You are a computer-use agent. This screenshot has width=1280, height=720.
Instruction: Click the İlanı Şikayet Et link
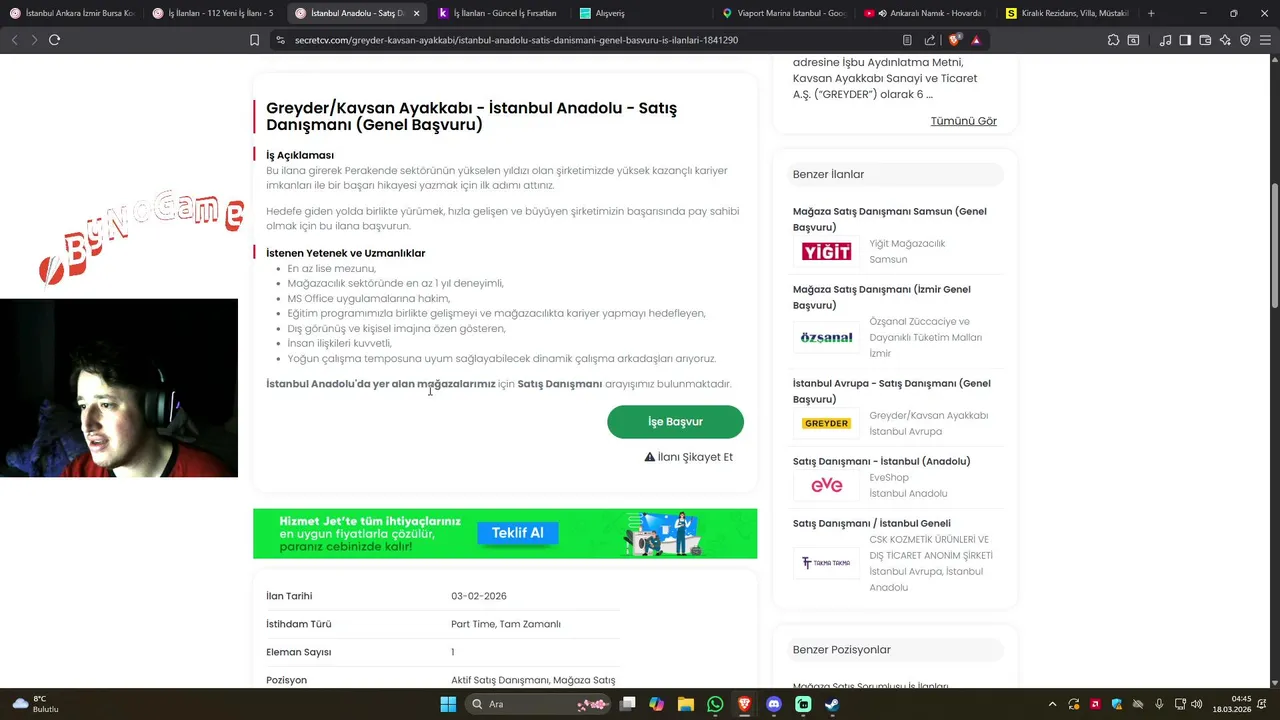688,457
